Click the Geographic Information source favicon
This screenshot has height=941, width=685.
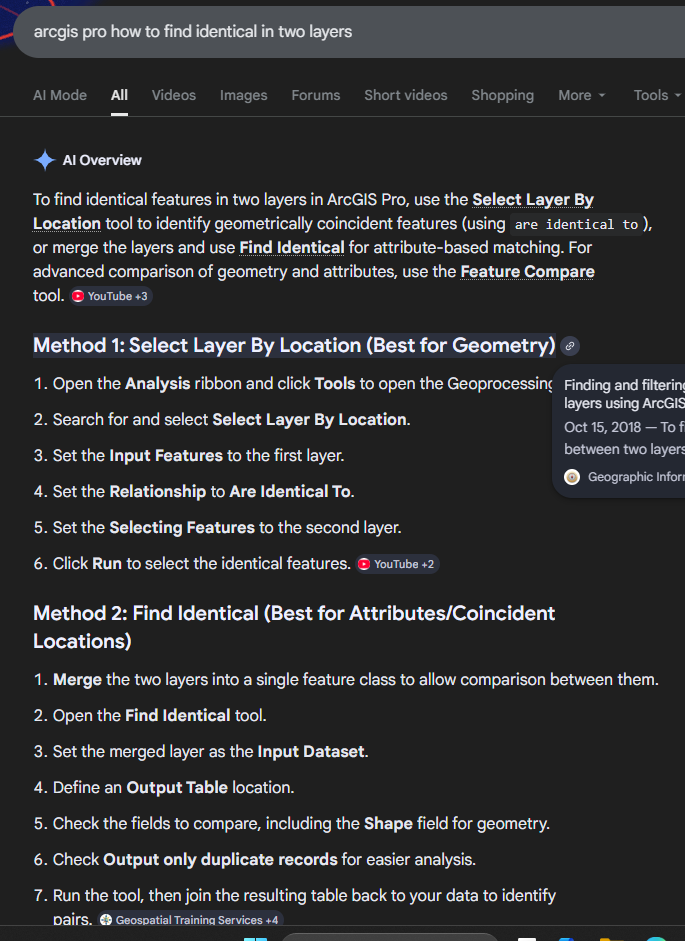[x=572, y=477]
